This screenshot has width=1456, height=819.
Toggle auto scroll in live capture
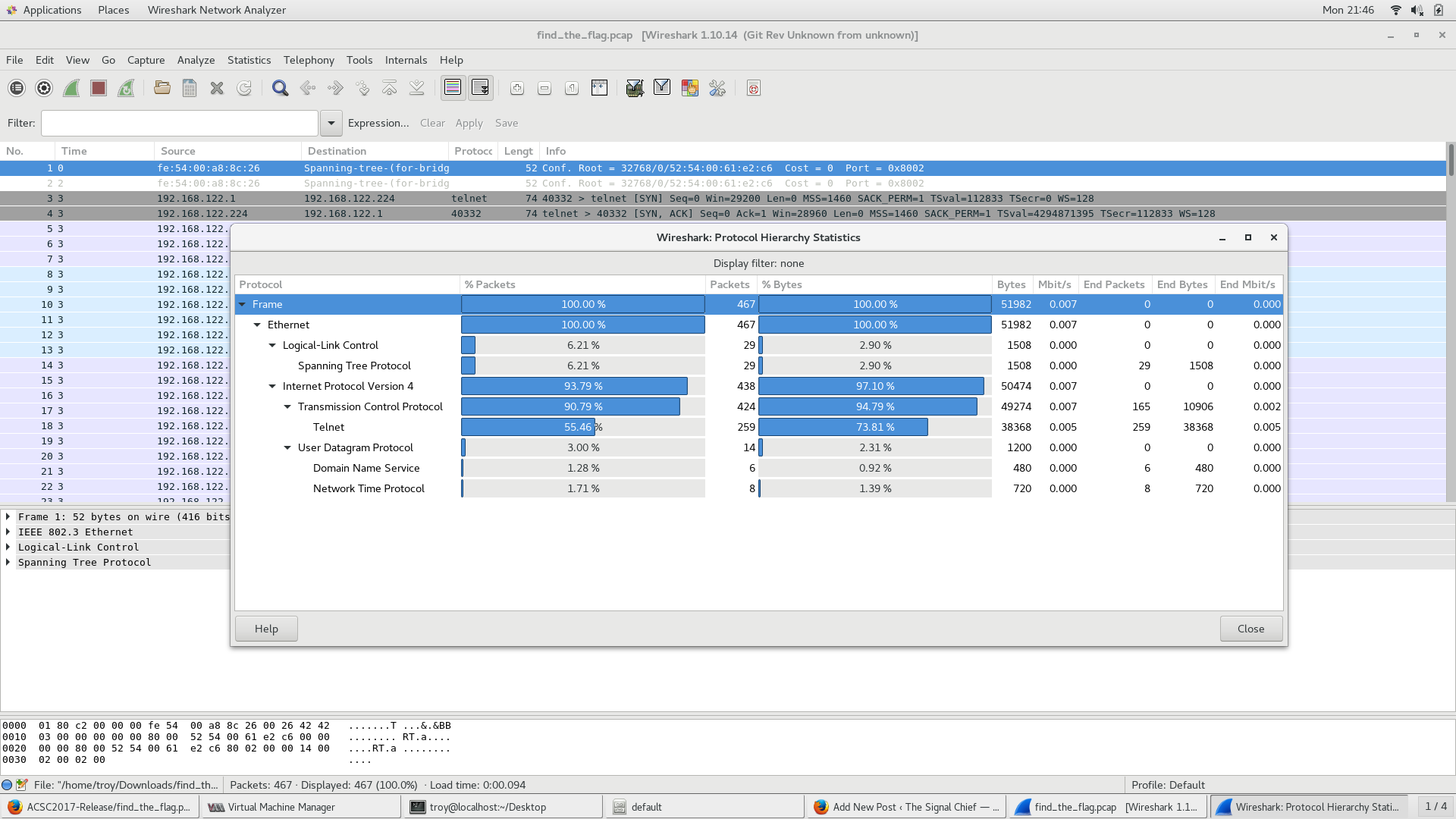pyautogui.click(x=480, y=88)
